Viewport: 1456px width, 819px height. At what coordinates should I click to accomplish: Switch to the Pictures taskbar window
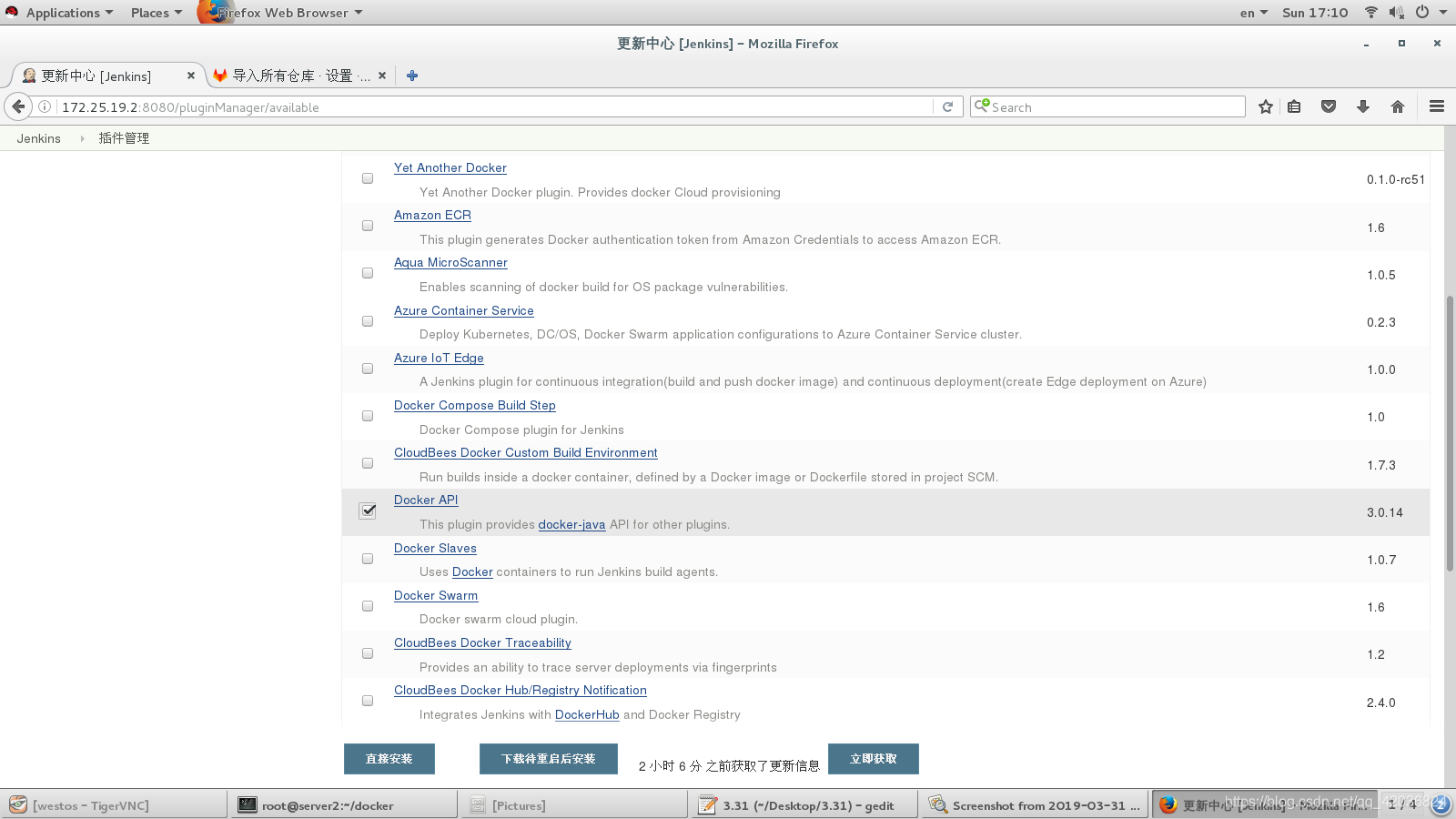pyautogui.click(x=575, y=805)
